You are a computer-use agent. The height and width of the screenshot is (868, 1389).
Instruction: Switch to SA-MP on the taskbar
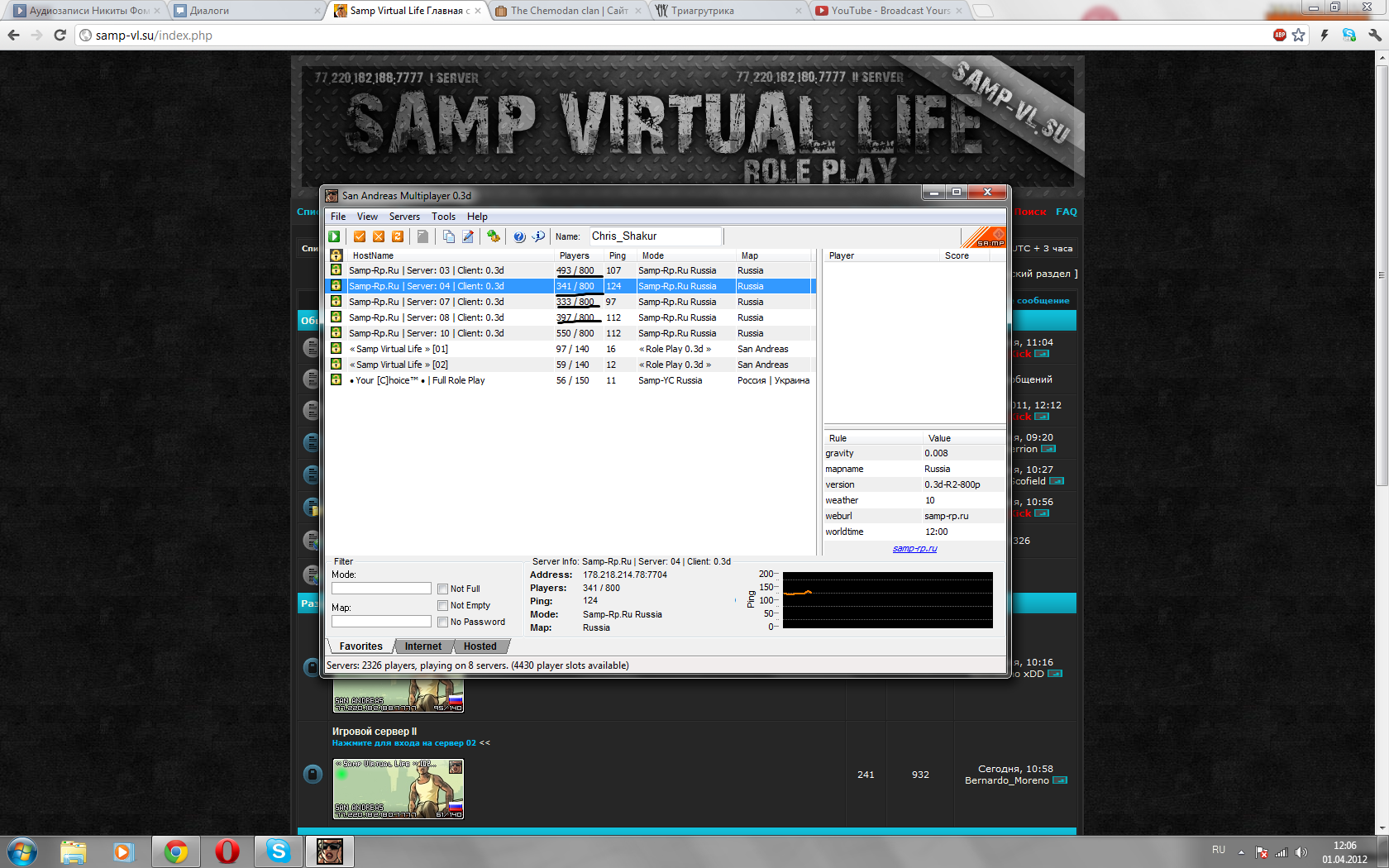[330, 851]
